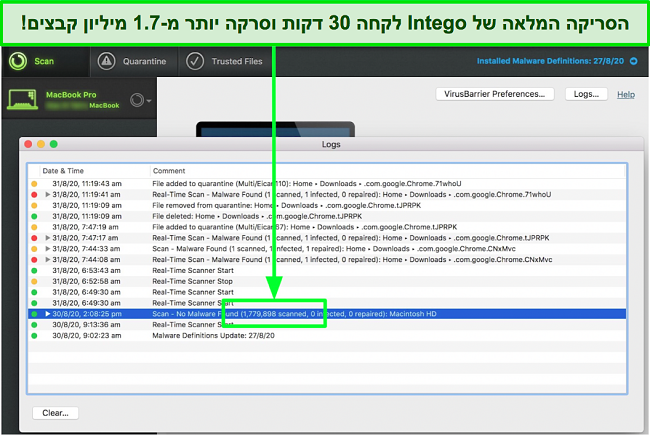
Task: Select the 11:19:43 am quarantine log row
Action: tap(327, 184)
